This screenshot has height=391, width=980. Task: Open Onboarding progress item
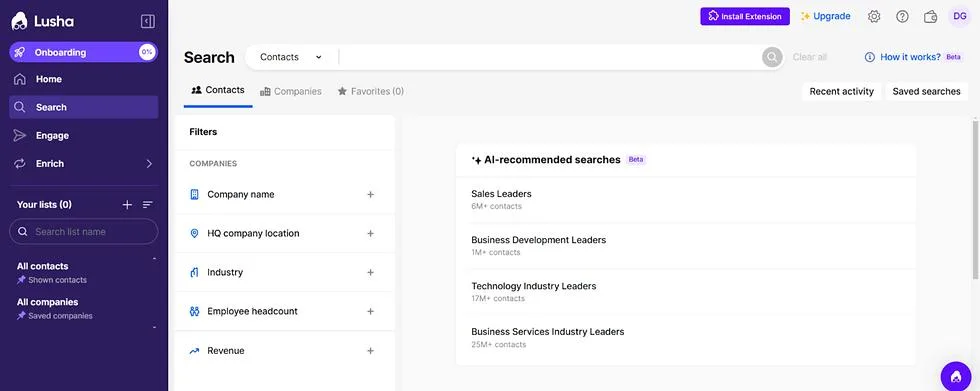pos(84,52)
